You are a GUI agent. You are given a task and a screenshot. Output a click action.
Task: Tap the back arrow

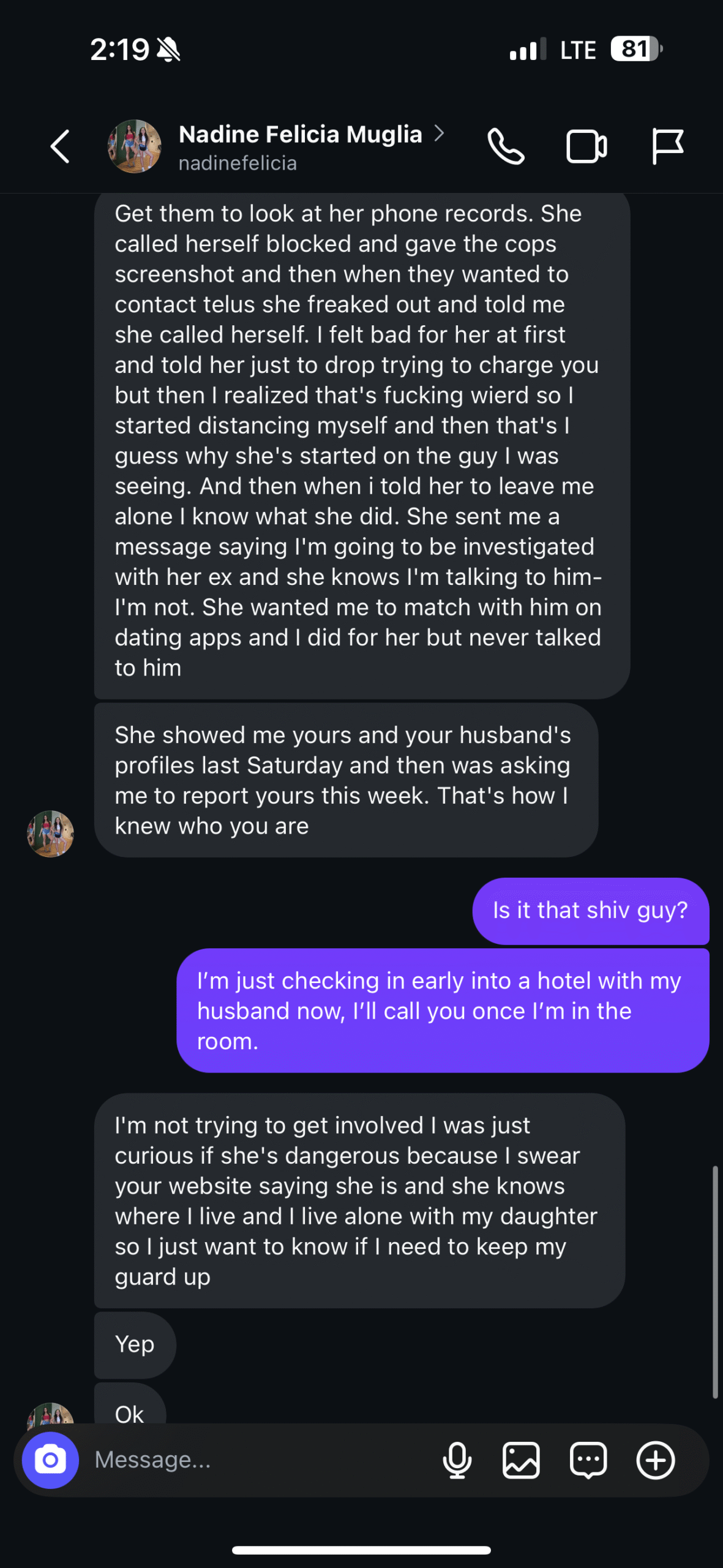pos(60,146)
